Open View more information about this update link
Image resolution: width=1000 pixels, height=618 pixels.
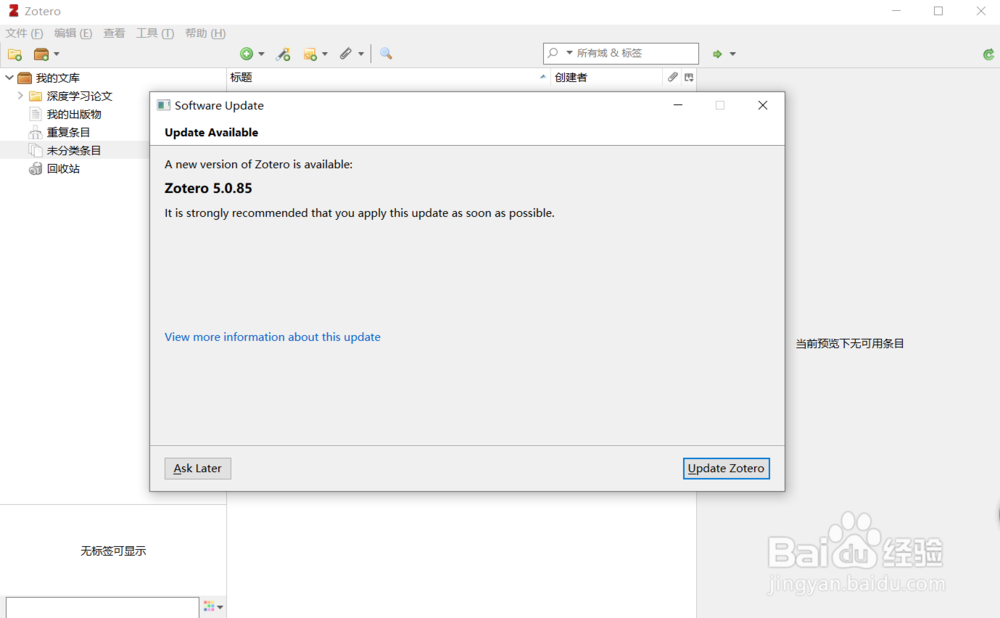click(272, 337)
